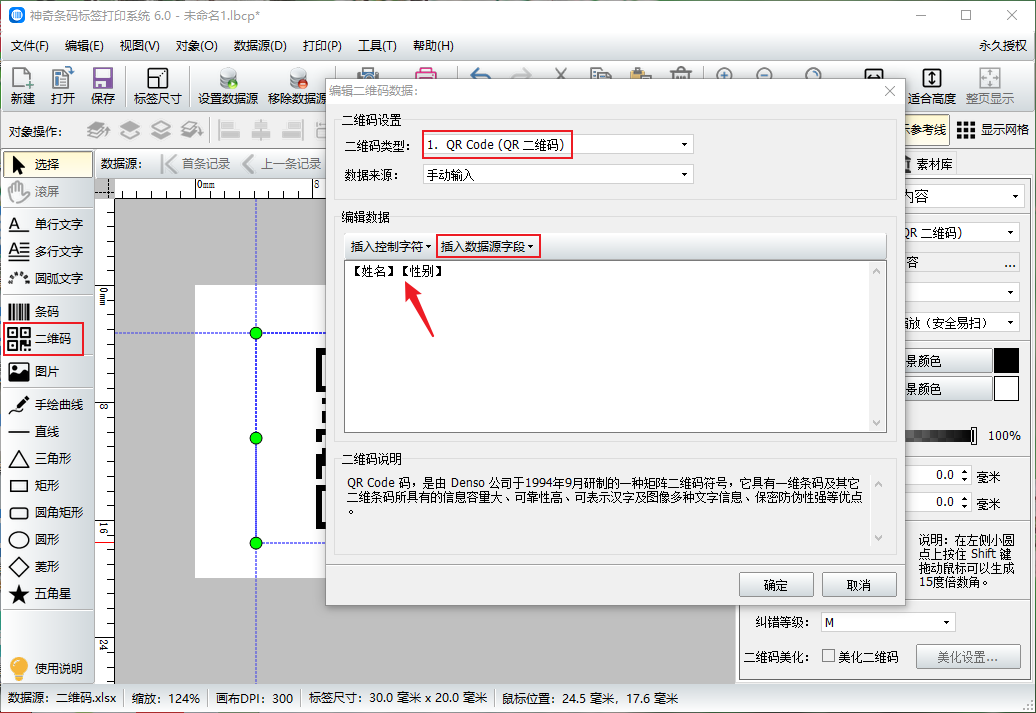This screenshot has width=1036, height=713.
Task: Open the 数据源(D) menu
Action: click(x=260, y=46)
